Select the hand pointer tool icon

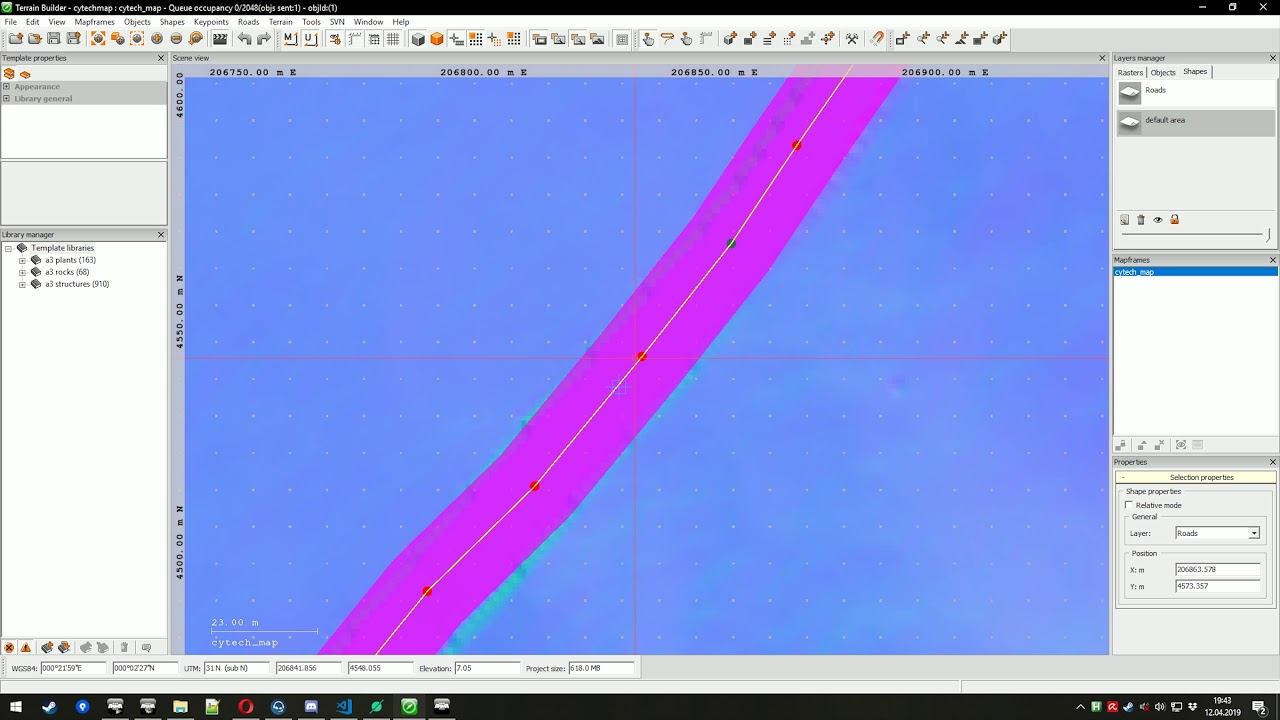pyautogui.click(x=648, y=39)
